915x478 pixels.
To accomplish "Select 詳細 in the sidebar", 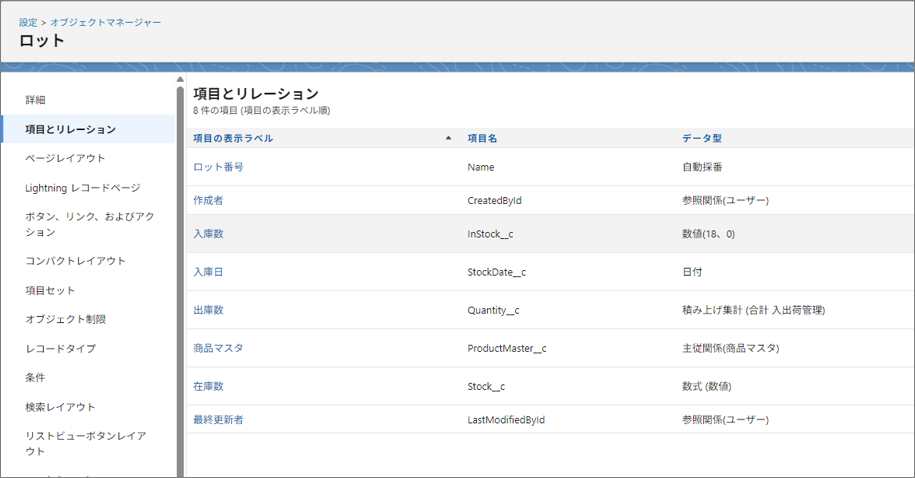I will pyautogui.click(x=35, y=100).
